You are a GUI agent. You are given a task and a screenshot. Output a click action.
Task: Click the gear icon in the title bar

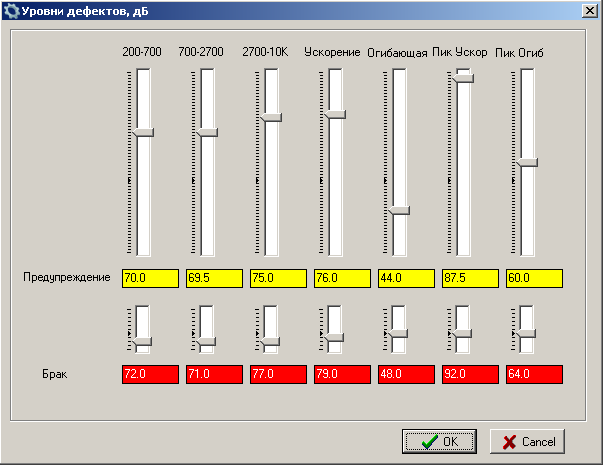(12, 10)
